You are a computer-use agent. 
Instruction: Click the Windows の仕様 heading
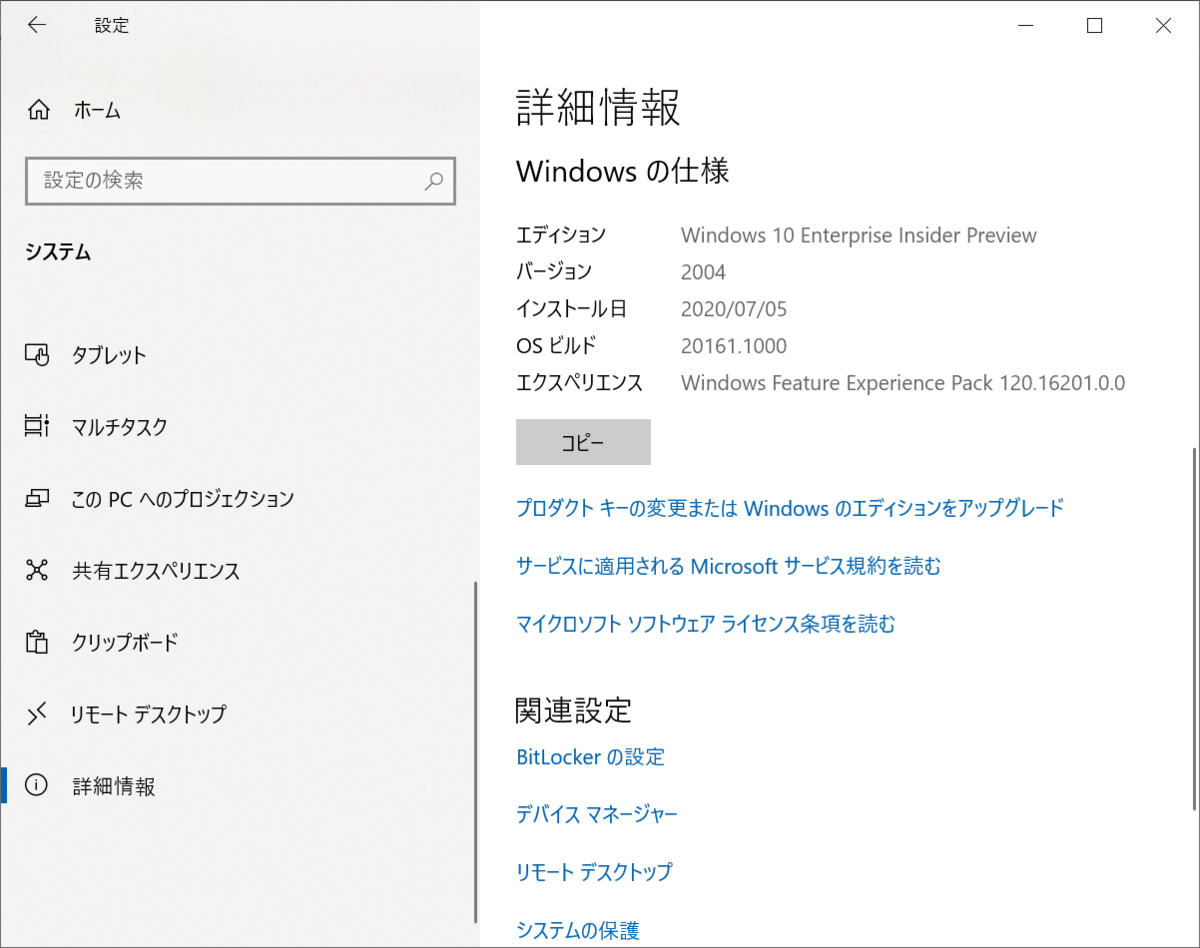[622, 171]
